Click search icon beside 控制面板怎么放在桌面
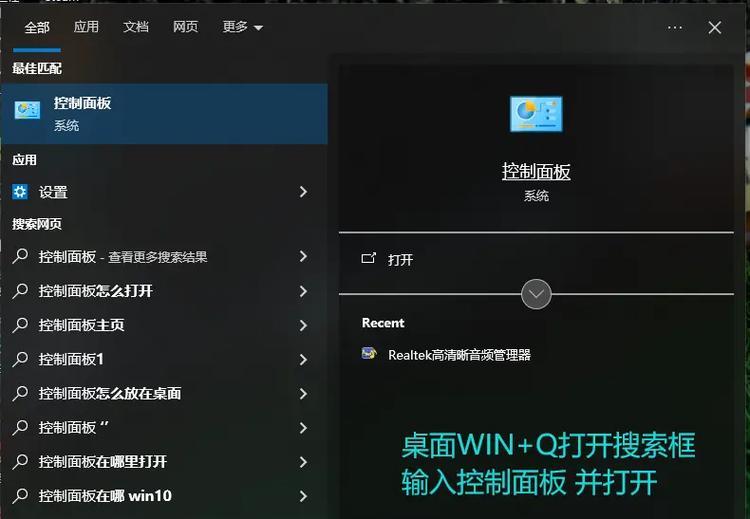Image resolution: width=750 pixels, height=519 pixels. click(x=20, y=394)
